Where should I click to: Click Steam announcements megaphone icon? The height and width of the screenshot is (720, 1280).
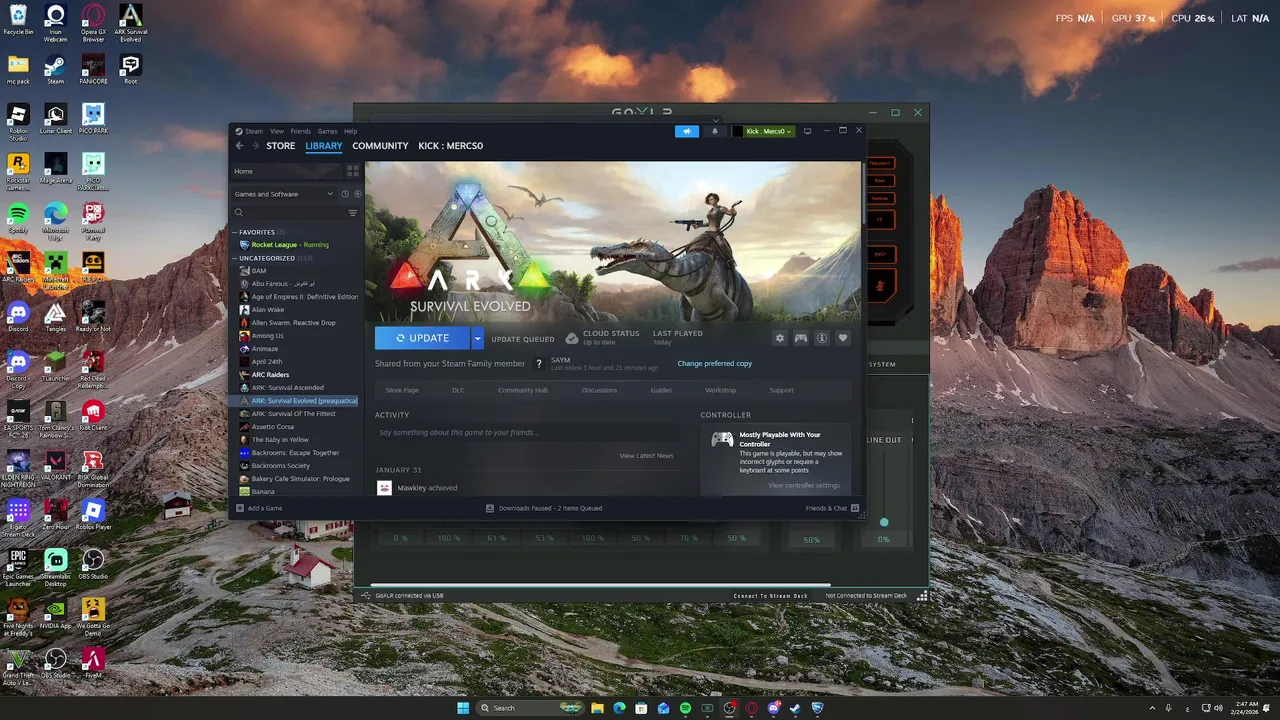(x=687, y=131)
